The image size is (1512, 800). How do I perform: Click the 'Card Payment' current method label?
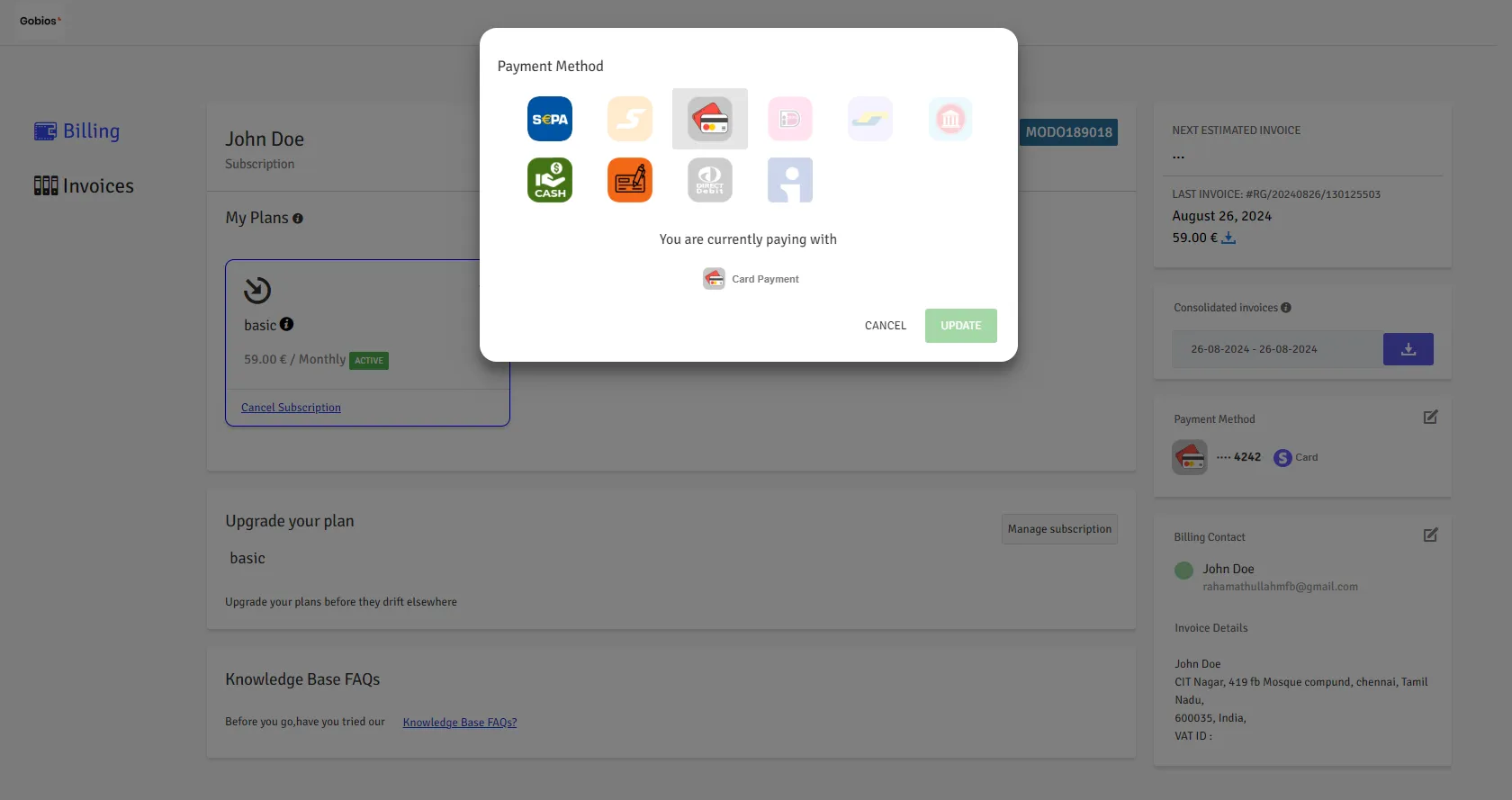[x=765, y=279]
